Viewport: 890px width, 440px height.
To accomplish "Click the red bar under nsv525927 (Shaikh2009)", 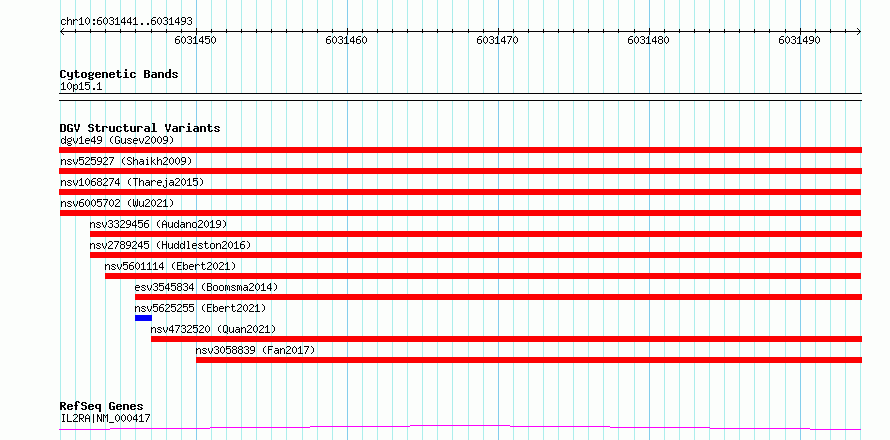I will [x=460, y=171].
